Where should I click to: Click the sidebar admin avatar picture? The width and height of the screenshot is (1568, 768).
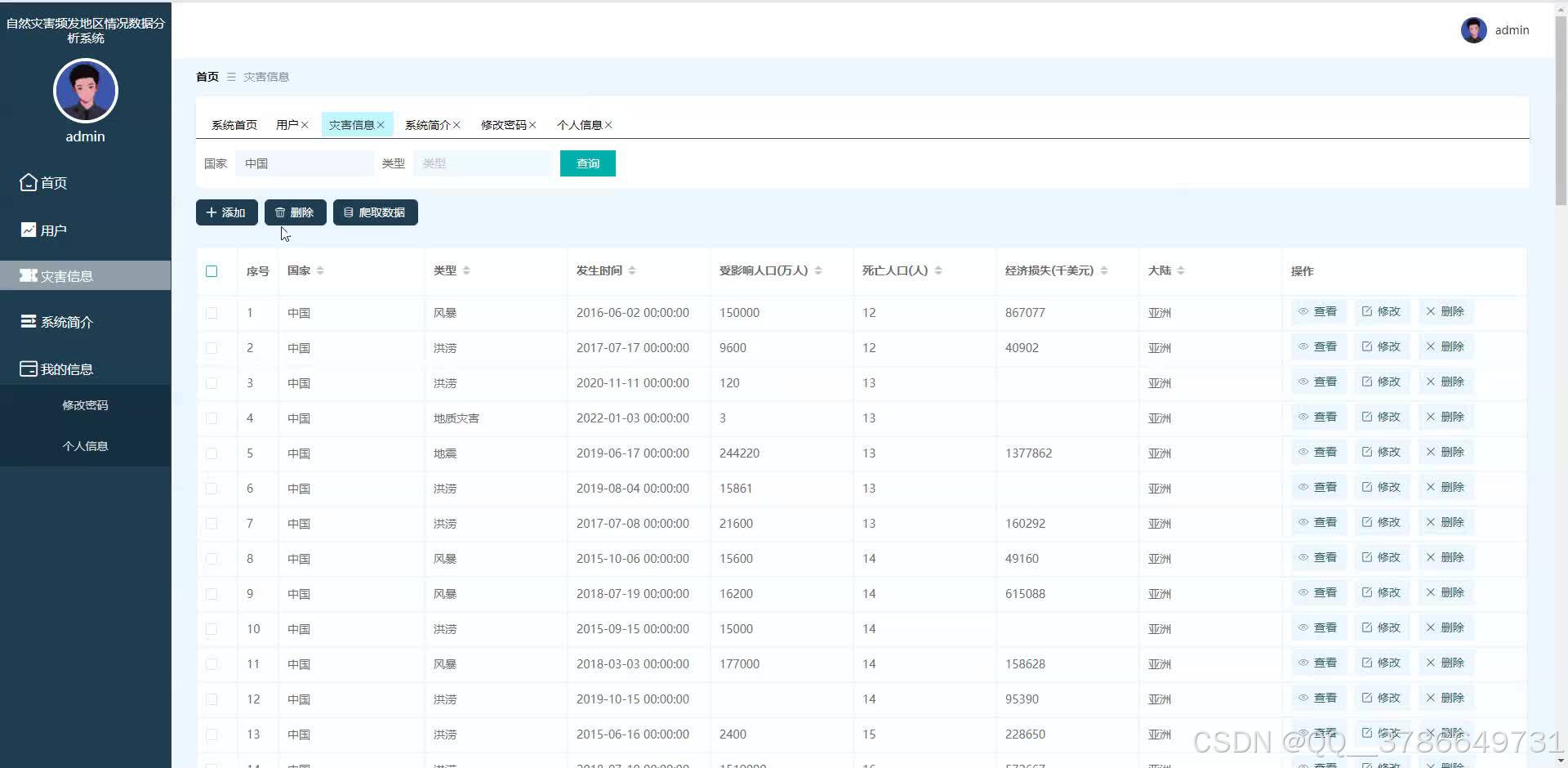pos(86,91)
